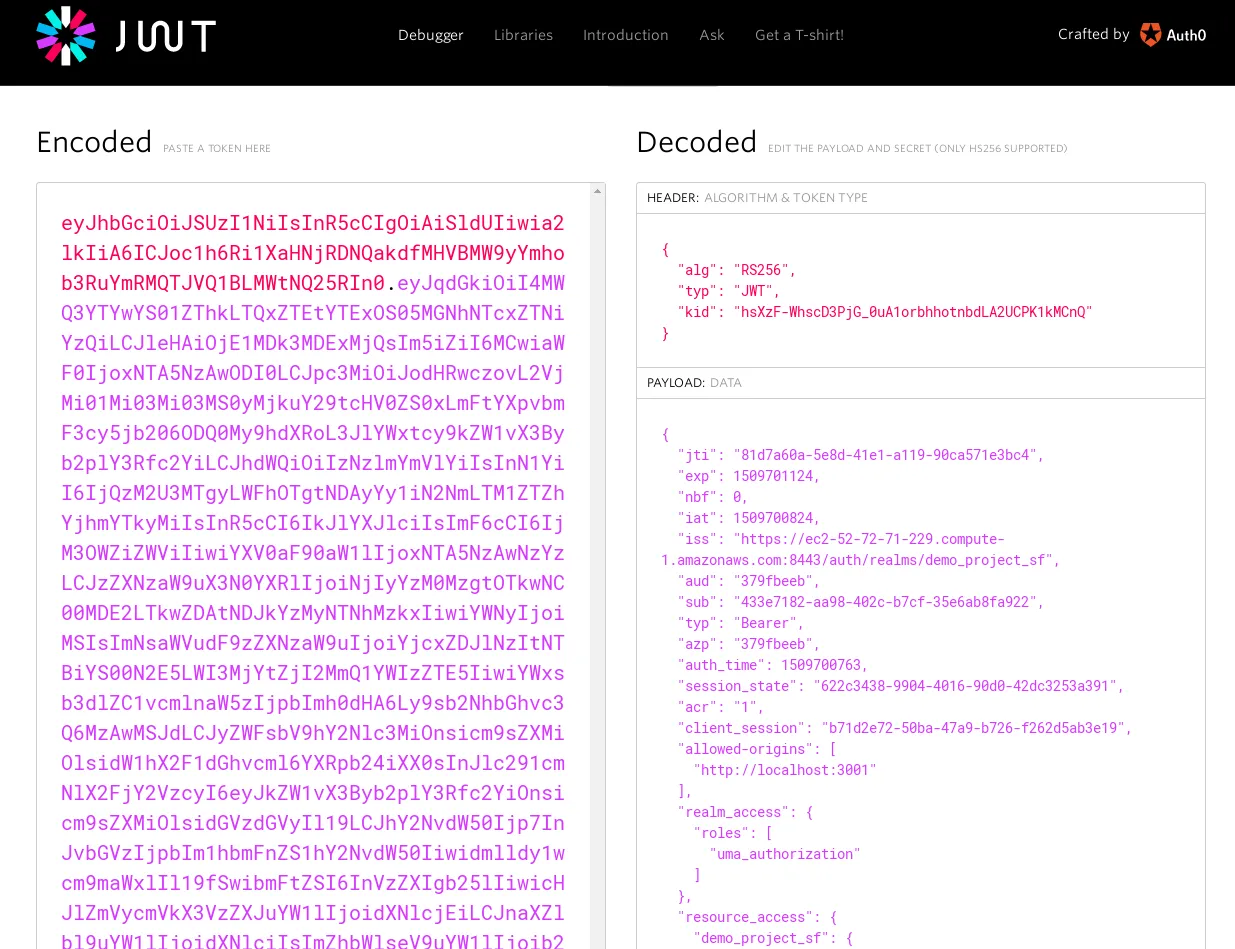Click the decoded payload JSON editor
The height and width of the screenshot is (949, 1235).
[x=921, y=674]
